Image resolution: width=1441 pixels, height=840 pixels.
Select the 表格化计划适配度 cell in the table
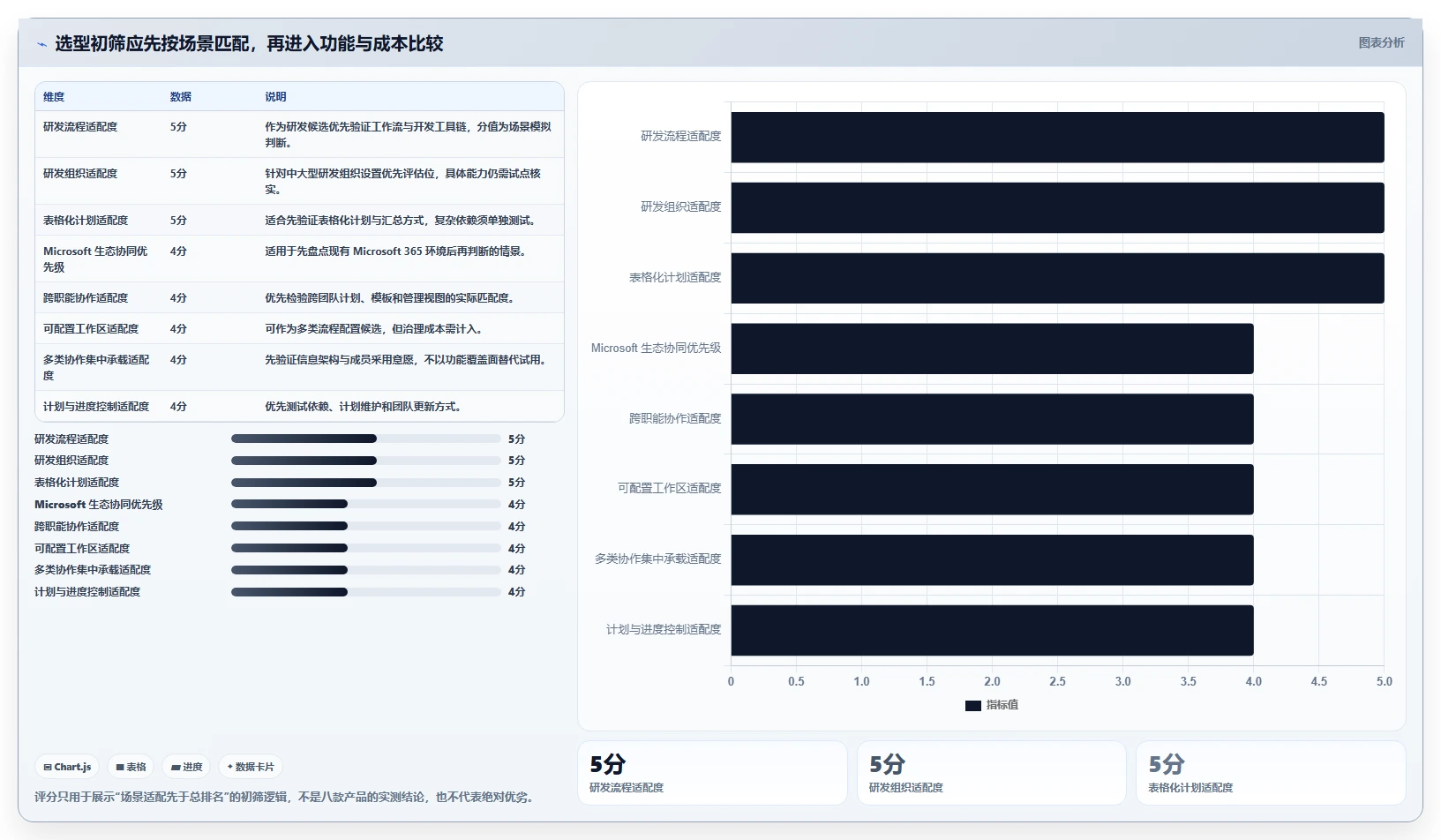point(86,221)
